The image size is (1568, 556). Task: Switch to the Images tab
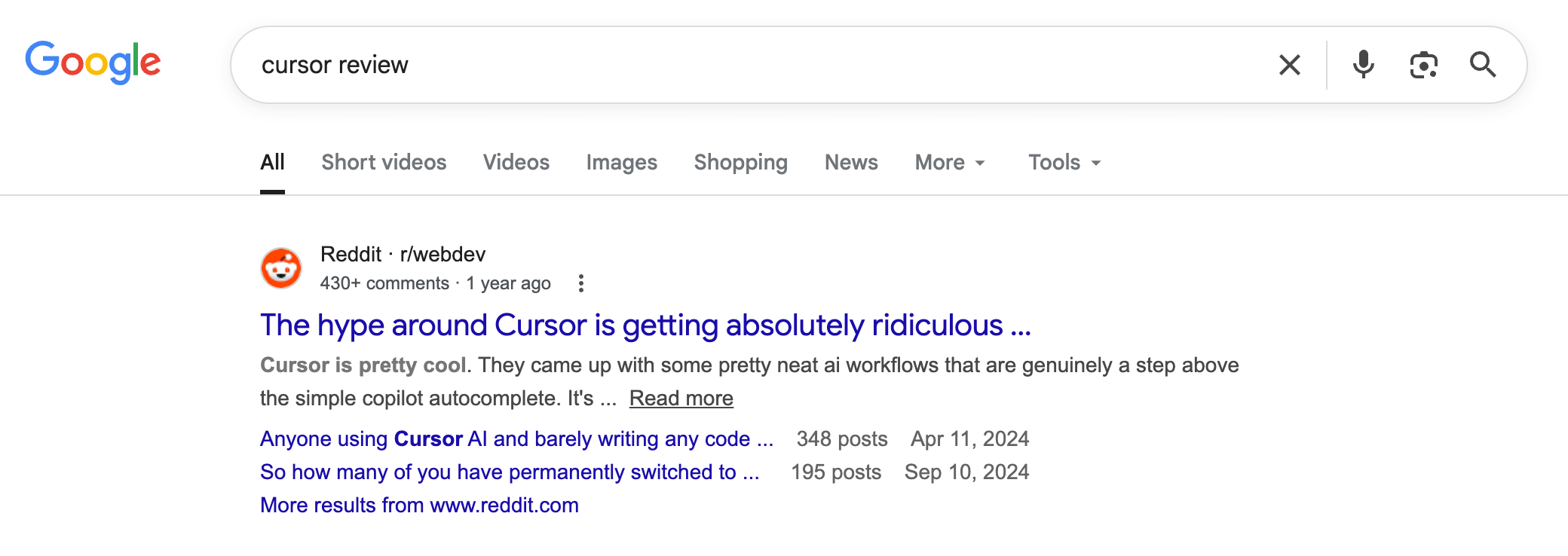(x=622, y=162)
